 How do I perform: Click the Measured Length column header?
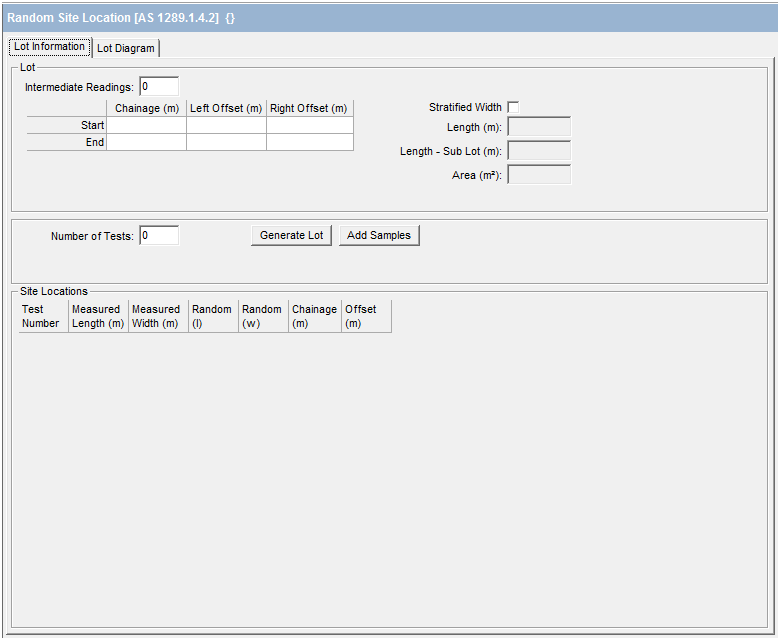(x=98, y=316)
